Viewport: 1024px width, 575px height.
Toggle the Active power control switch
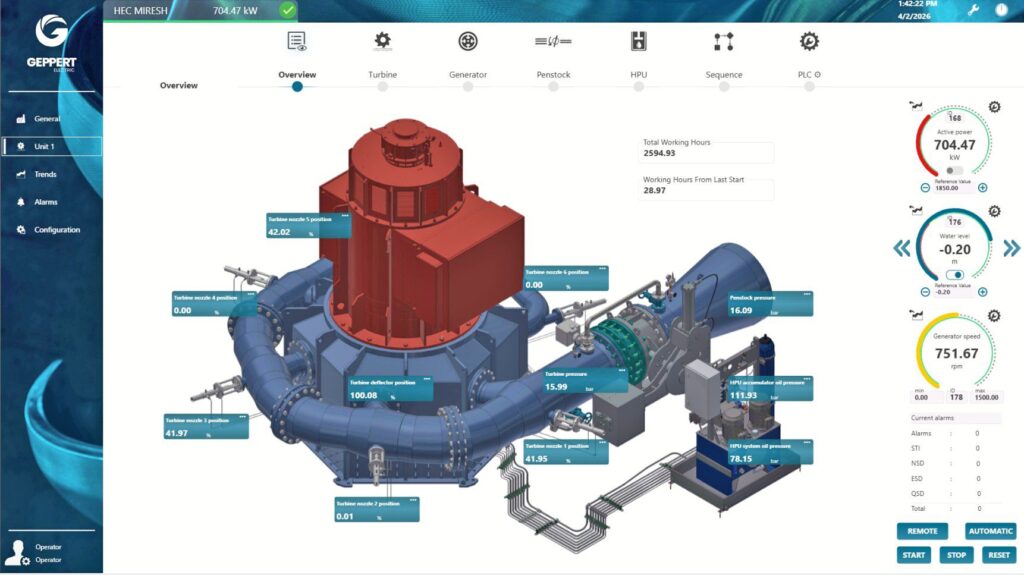coord(954,171)
